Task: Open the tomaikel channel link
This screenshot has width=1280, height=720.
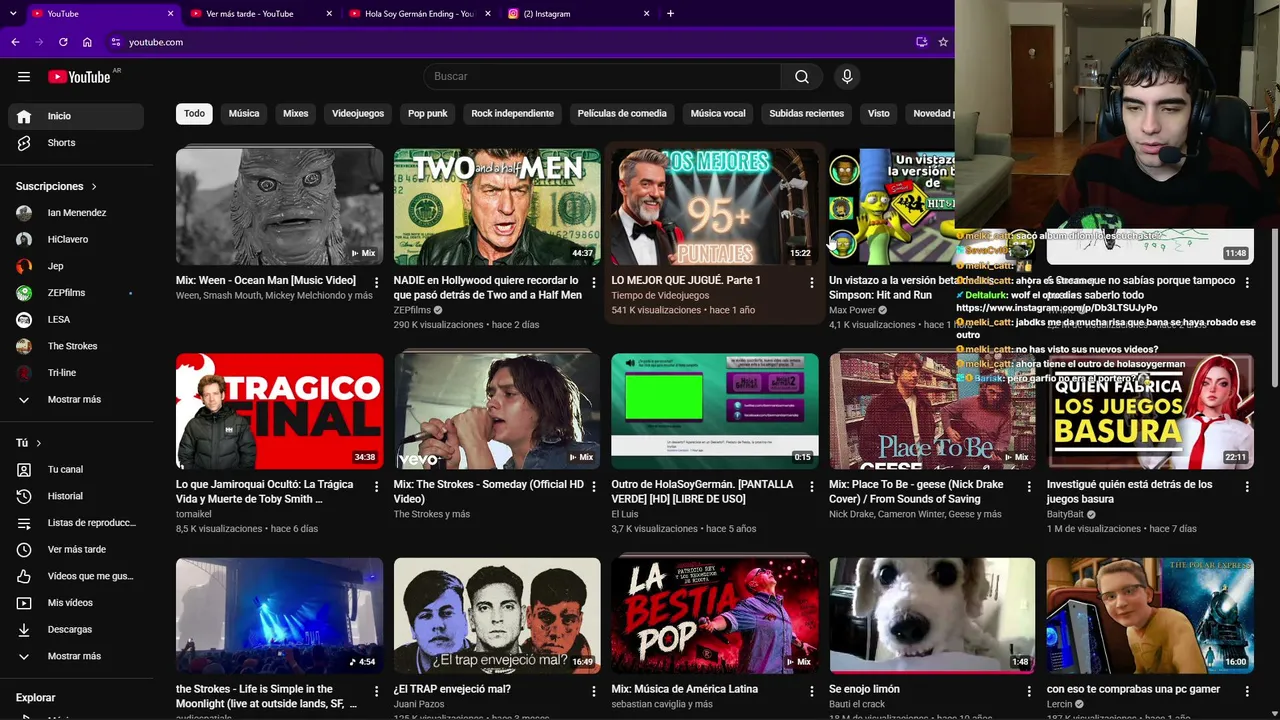Action: tap(193, 514)
